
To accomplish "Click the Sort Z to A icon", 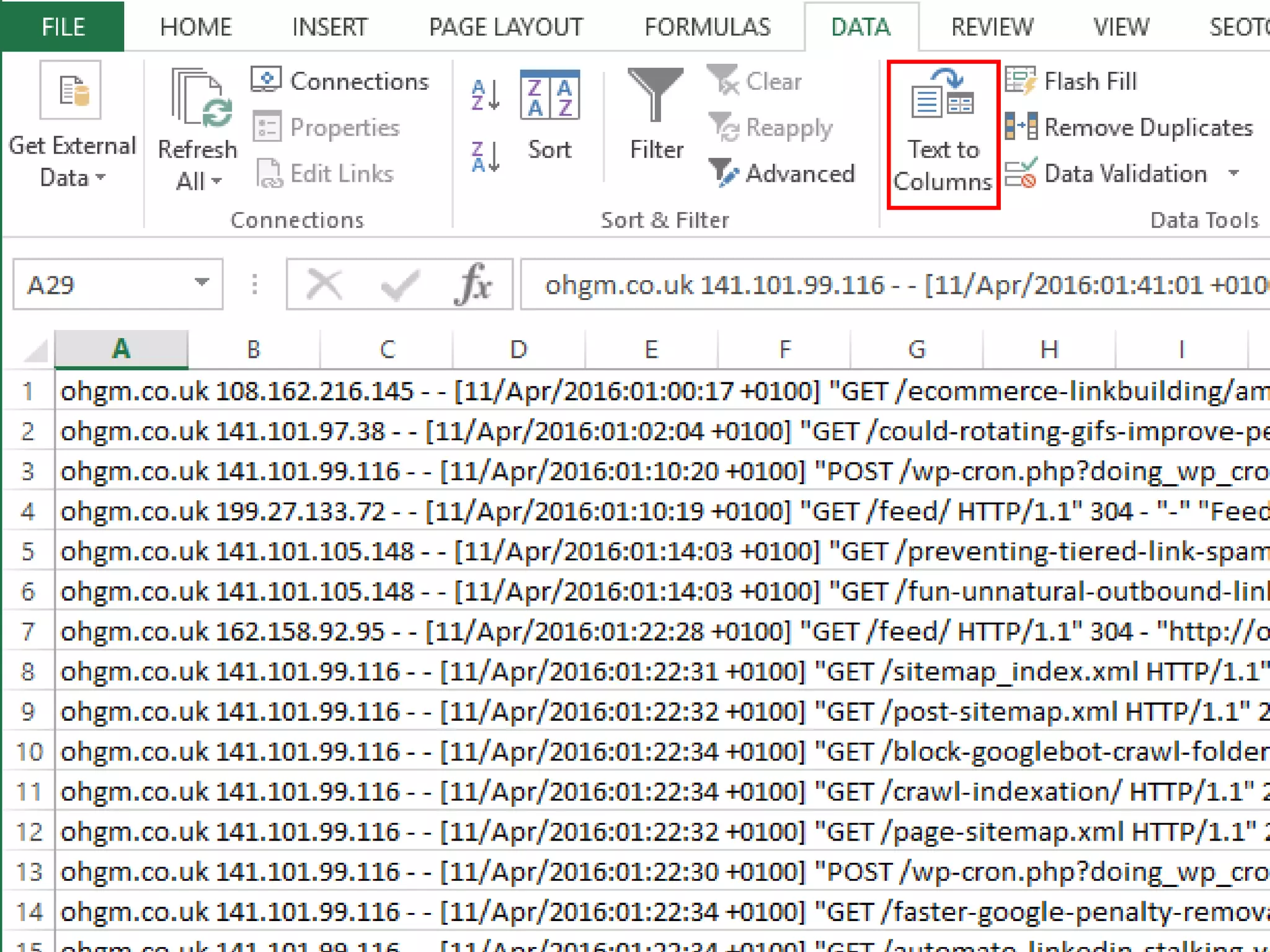I will [x=485, y=156].
